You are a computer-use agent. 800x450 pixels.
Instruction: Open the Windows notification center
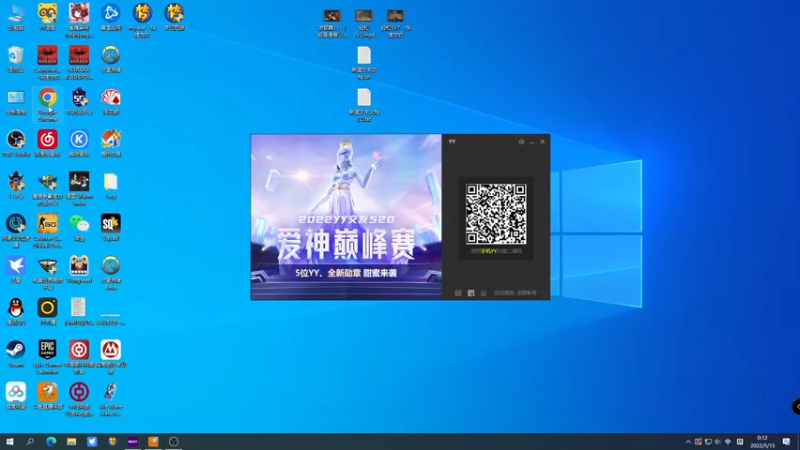786,442
